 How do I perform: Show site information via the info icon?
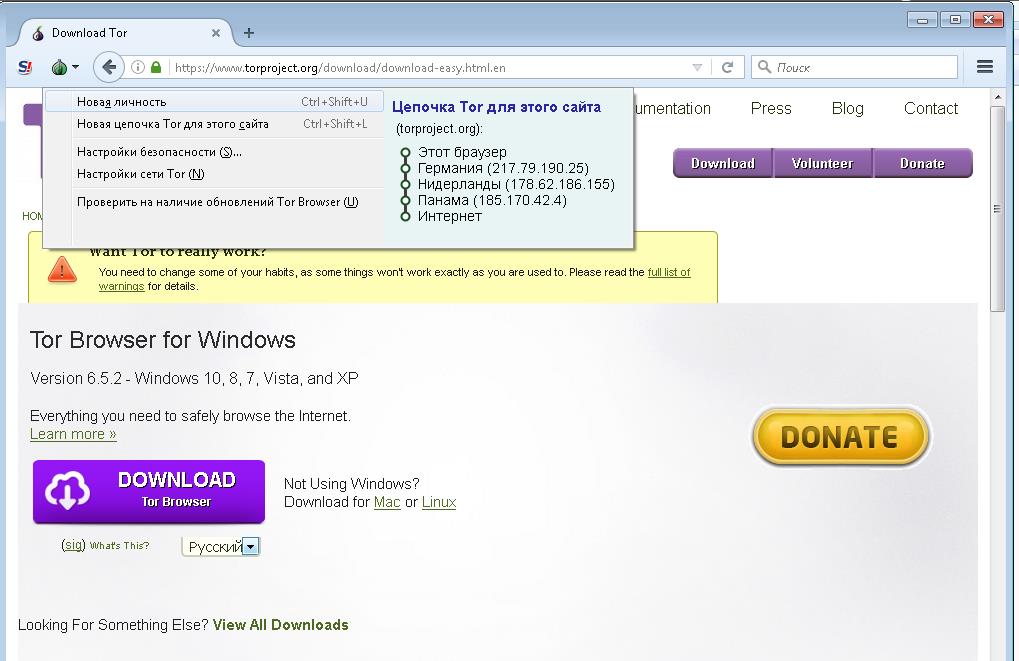pos(138,67)
